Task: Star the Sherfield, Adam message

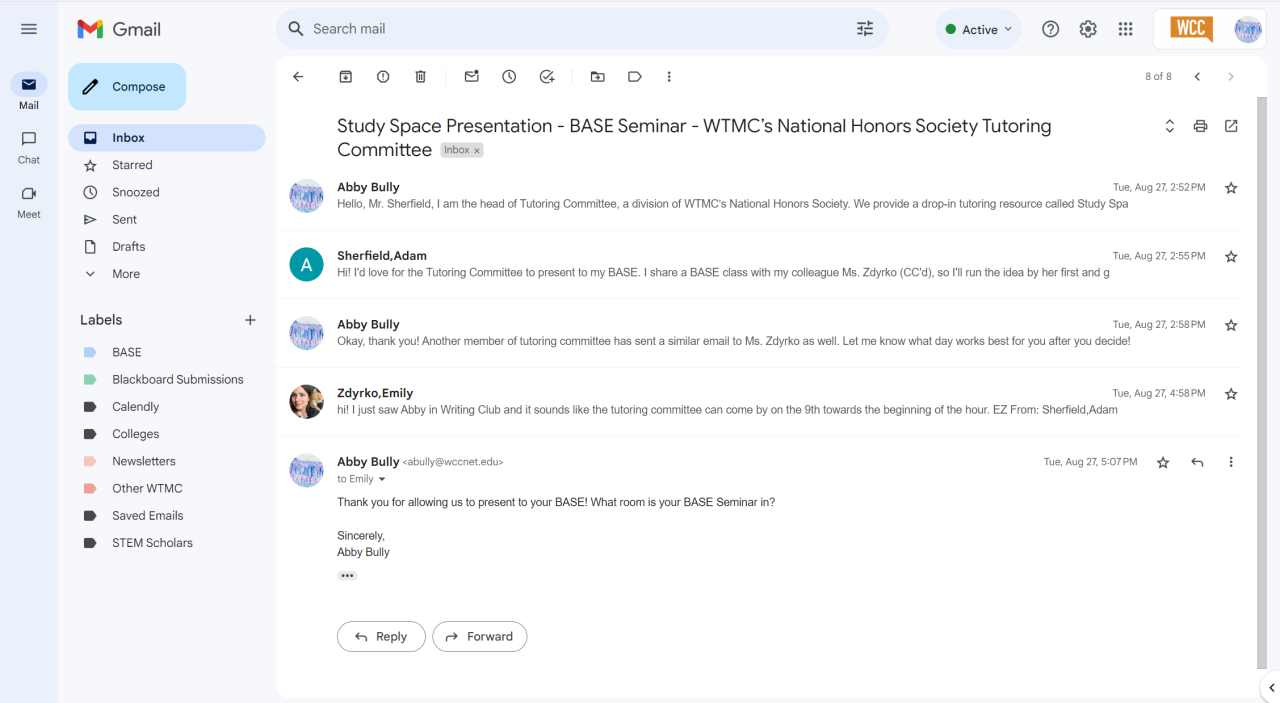Action: [1231, 257]
